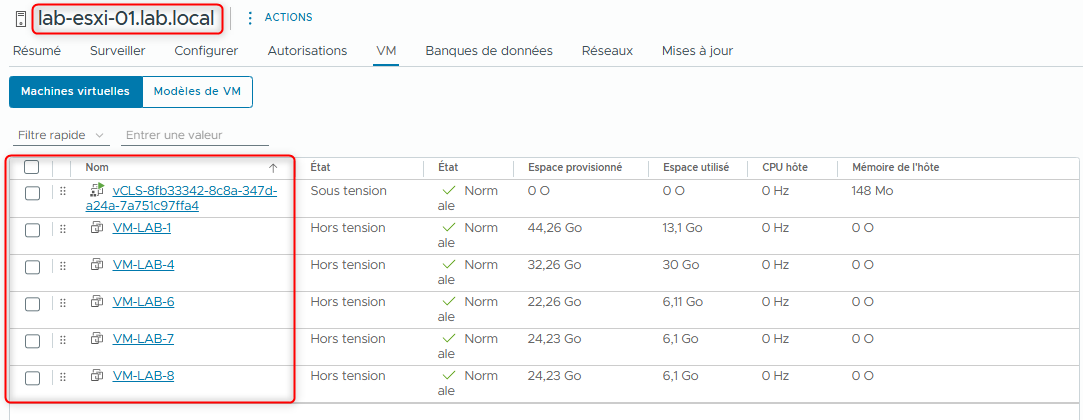Check the box for VM-LAB-6
This screenshot has height=420, width=1083.
pyautogui.click(x=32, y=305)
